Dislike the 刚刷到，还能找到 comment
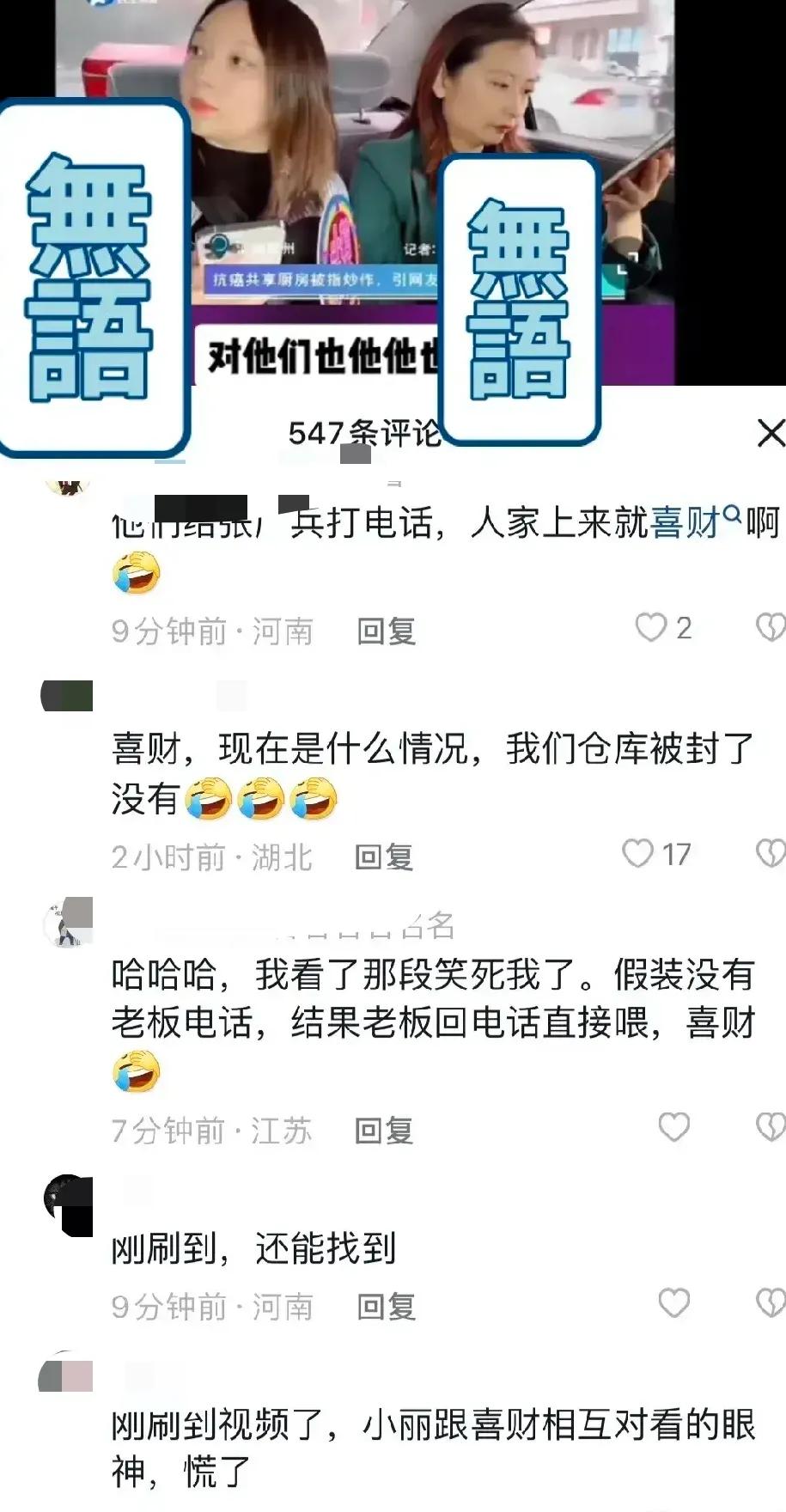Image resolution: width=786 pixels, height=1512 pixels. point(771,1303)
